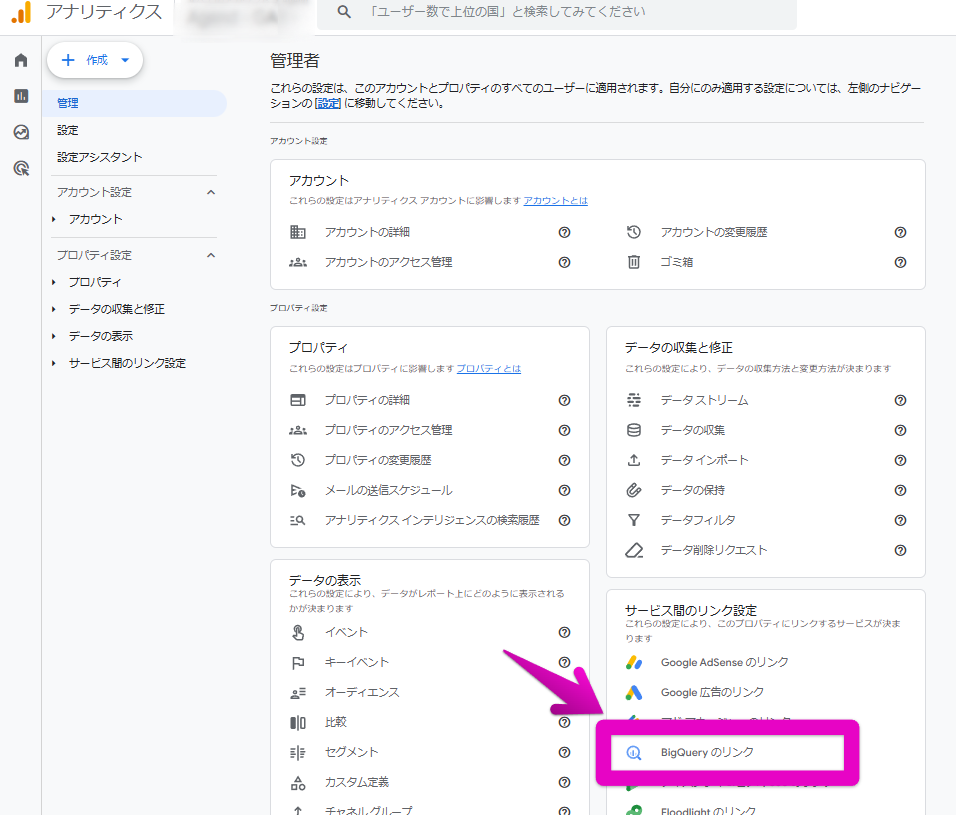Click help icon for アカウントの詳細

point(565,232)
